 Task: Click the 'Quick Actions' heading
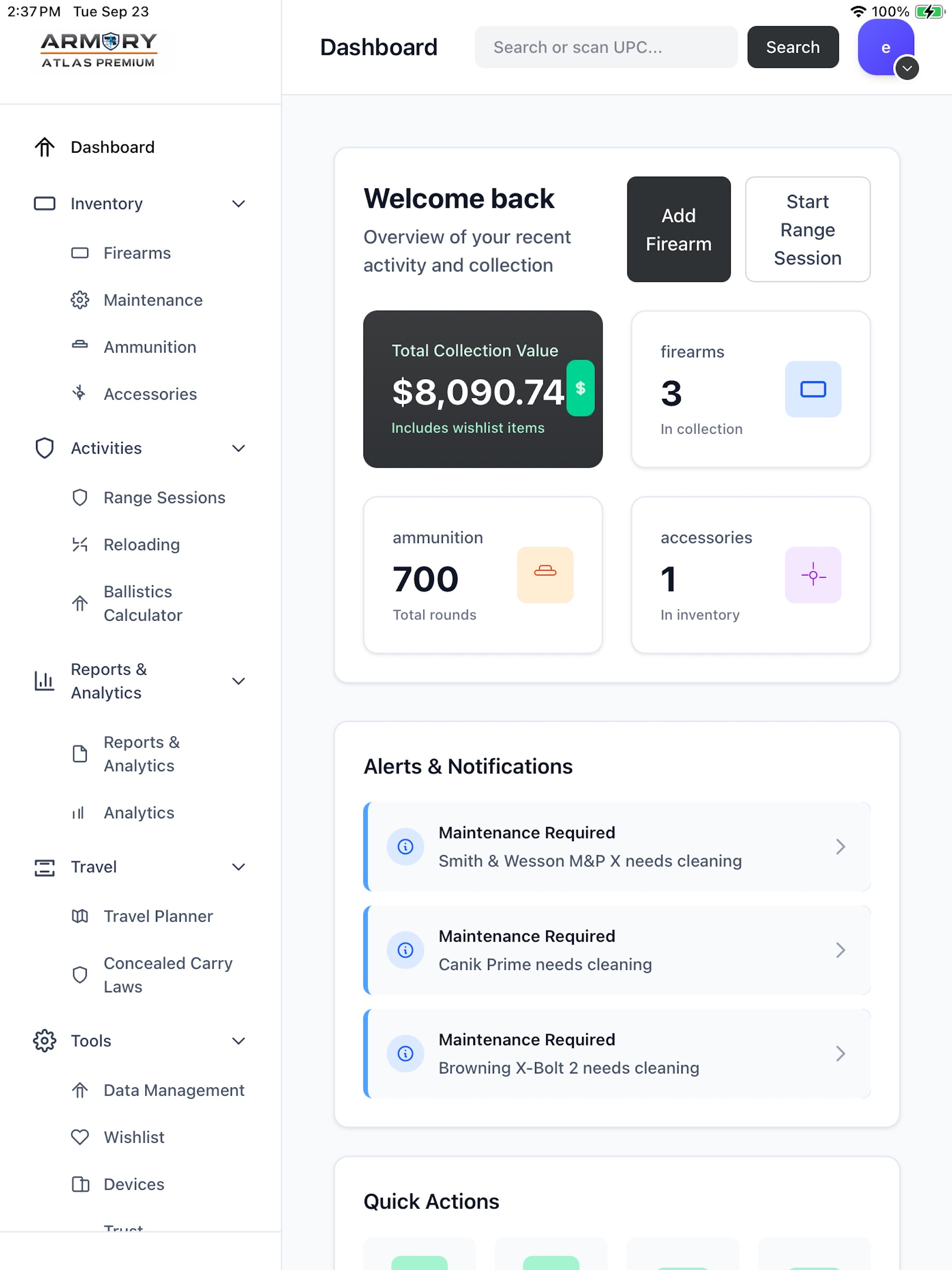tap(432, 1202)
